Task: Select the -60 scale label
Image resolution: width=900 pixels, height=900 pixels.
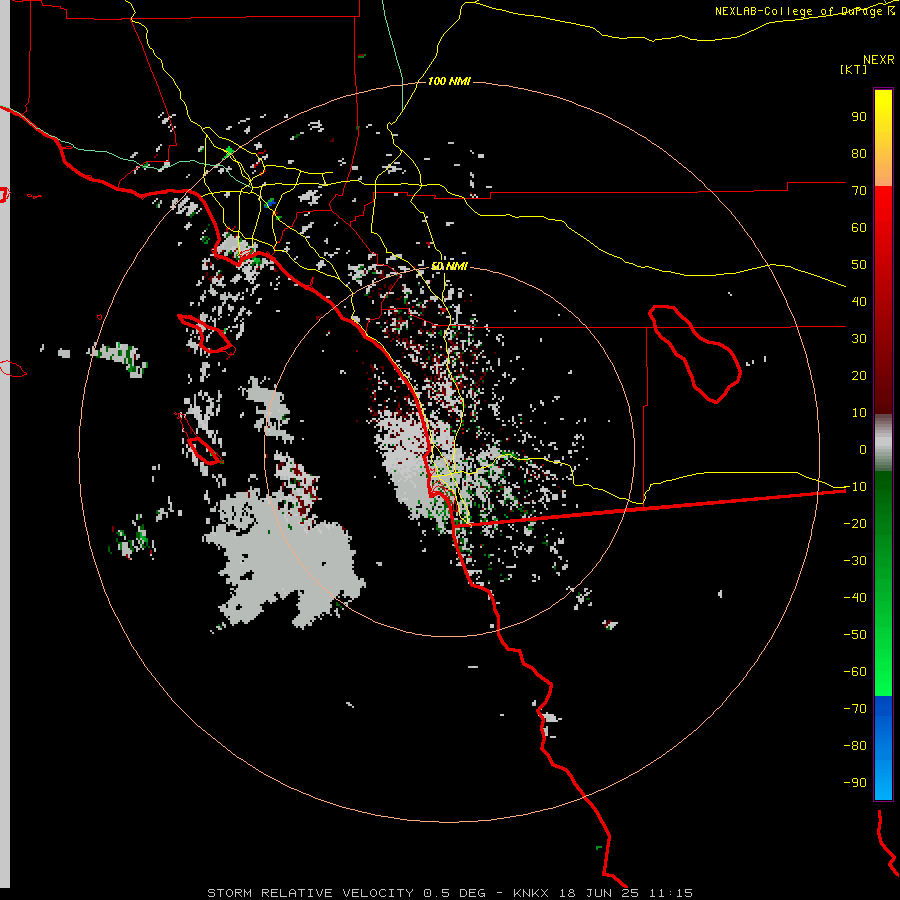Action: pos(855,672)
